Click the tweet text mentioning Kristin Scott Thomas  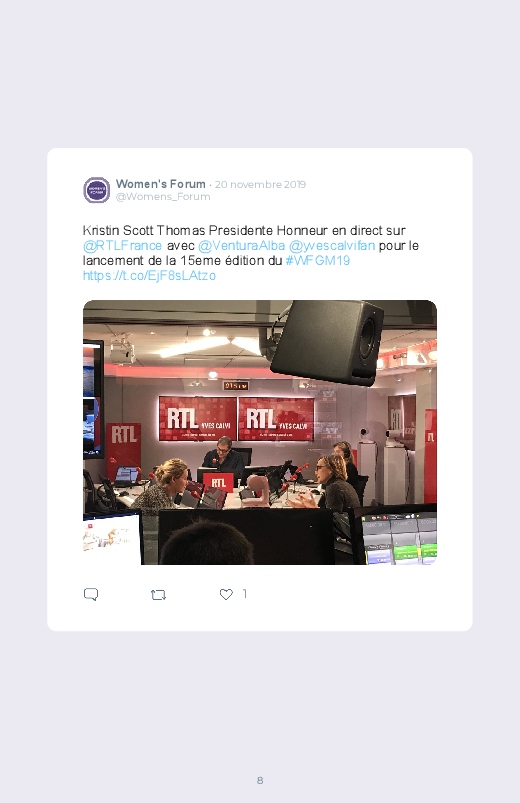(251, 253)
